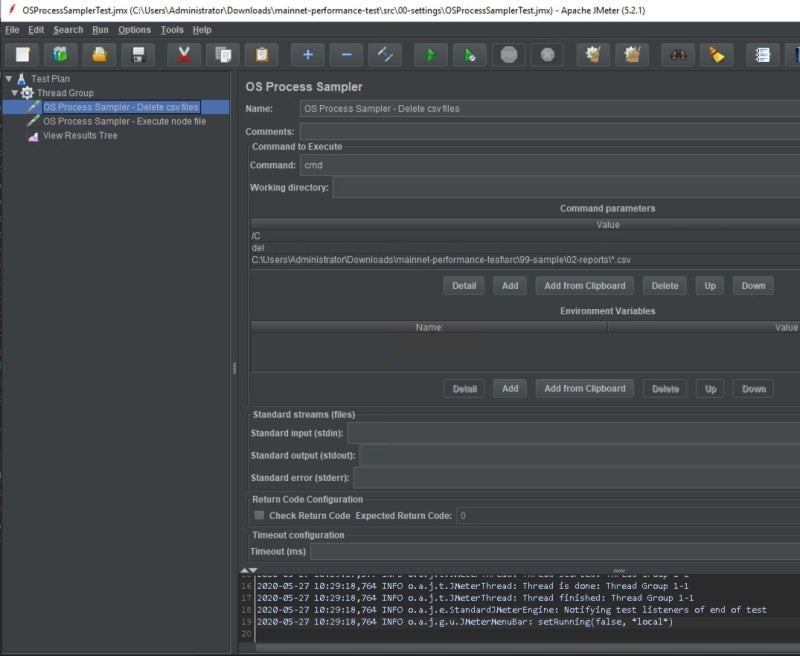The image size is (800, 656).
Task: Click the Clear All results icon
Action: click(x=632, y=55)
